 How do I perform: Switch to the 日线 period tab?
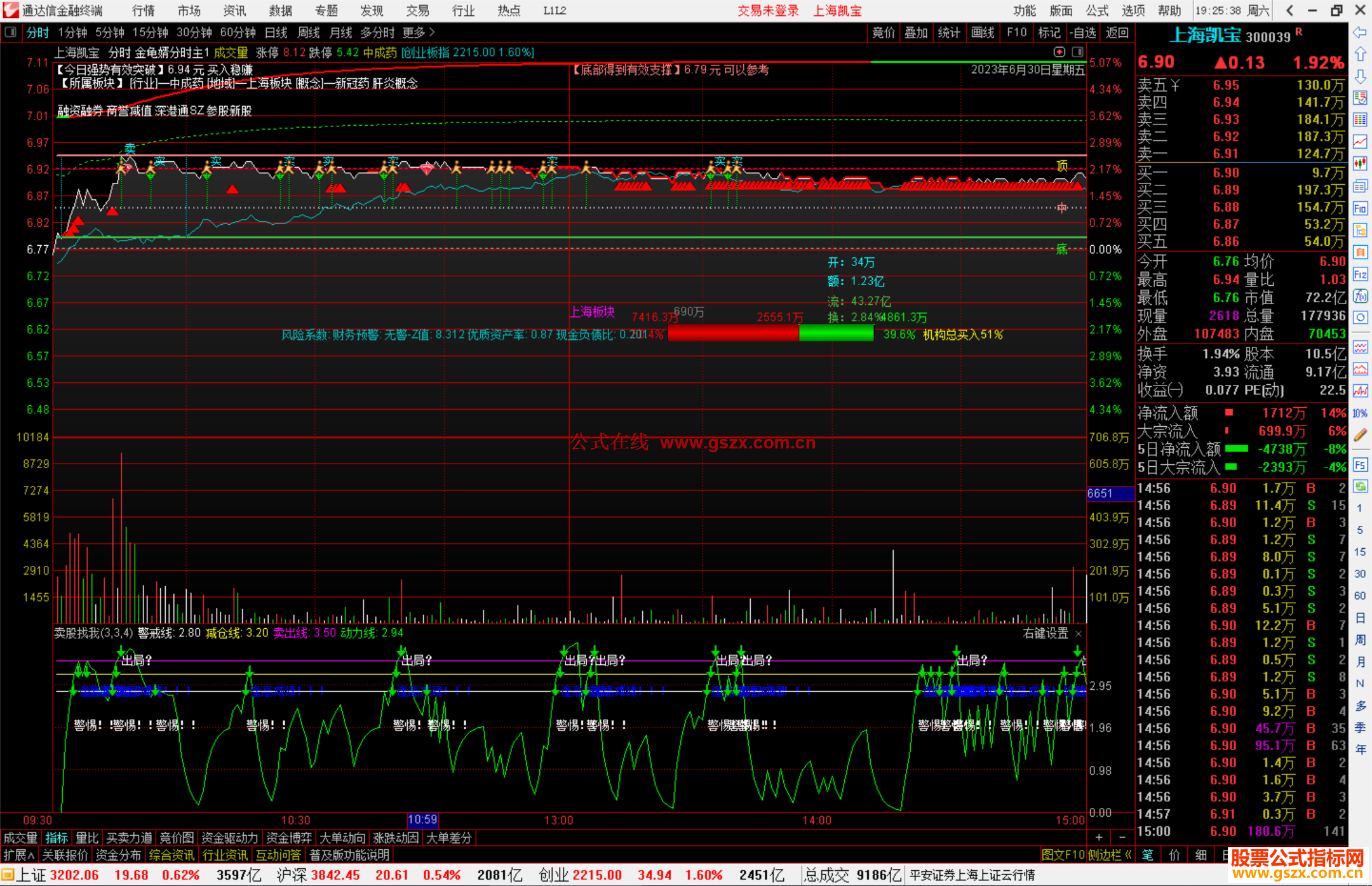[276, 32]
